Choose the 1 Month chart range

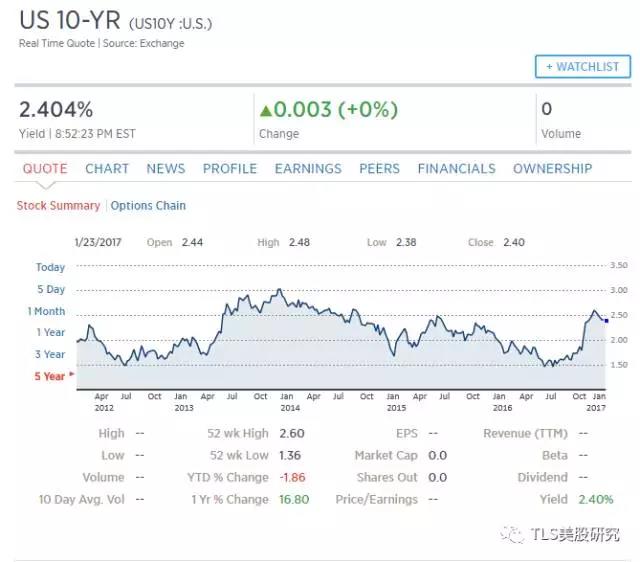(46, 311)
